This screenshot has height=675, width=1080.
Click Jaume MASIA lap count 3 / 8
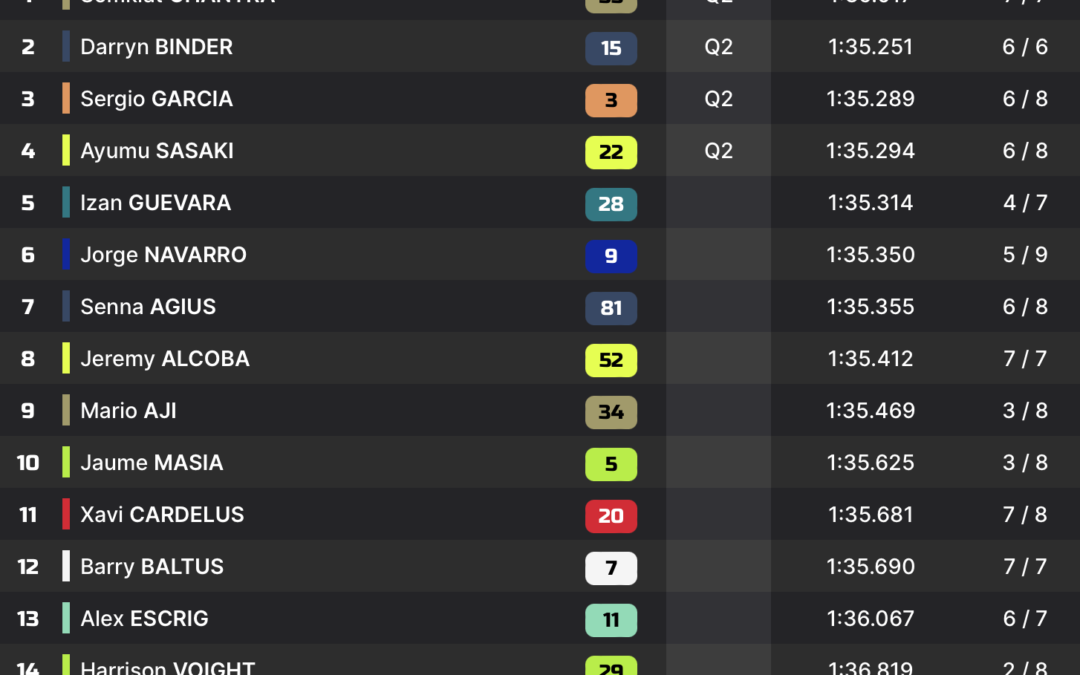1025,462
